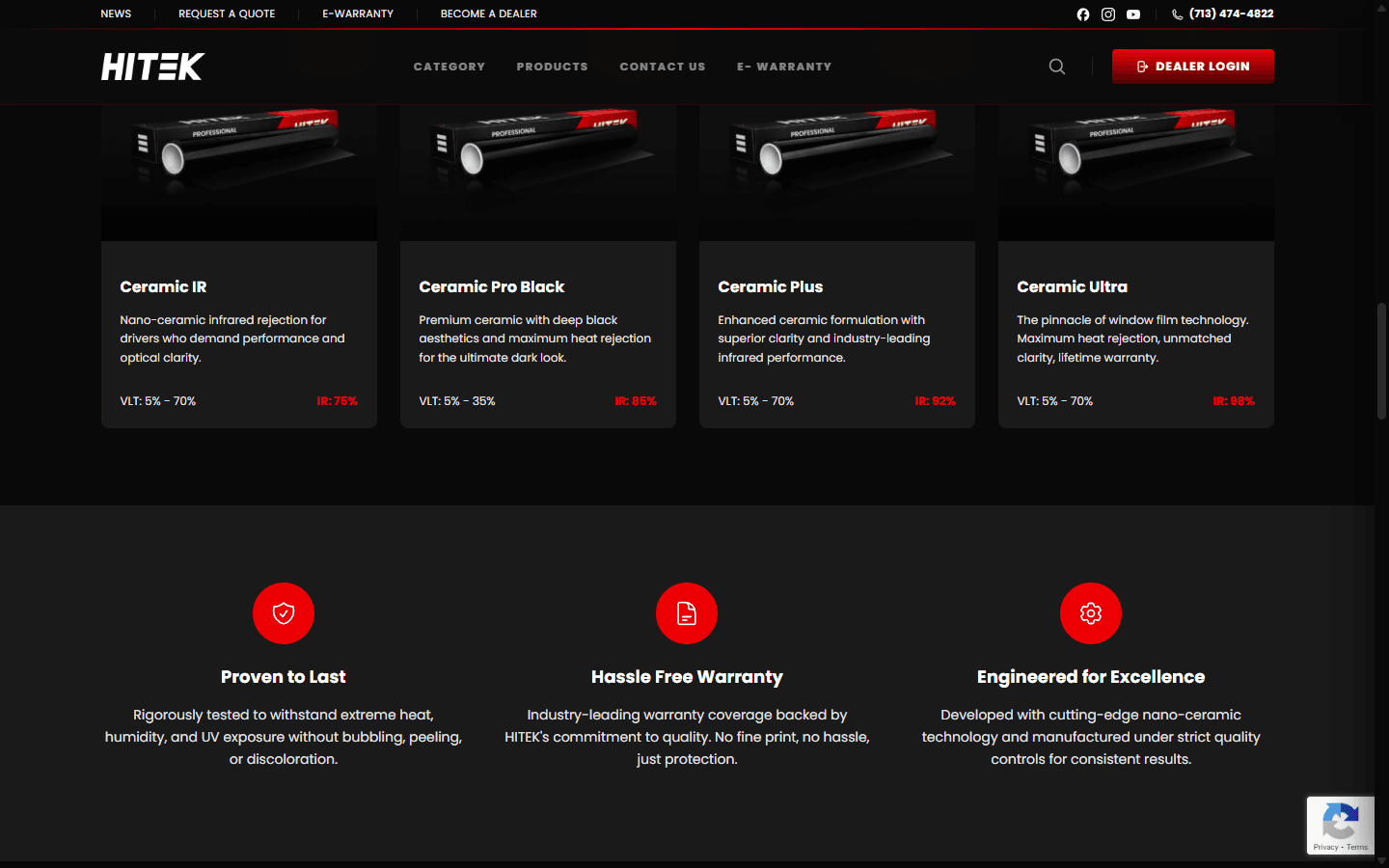Click the Engineered for Excellence gear icon
This screenshot has height=868, width=1389.
click(x=1091, y=613)
